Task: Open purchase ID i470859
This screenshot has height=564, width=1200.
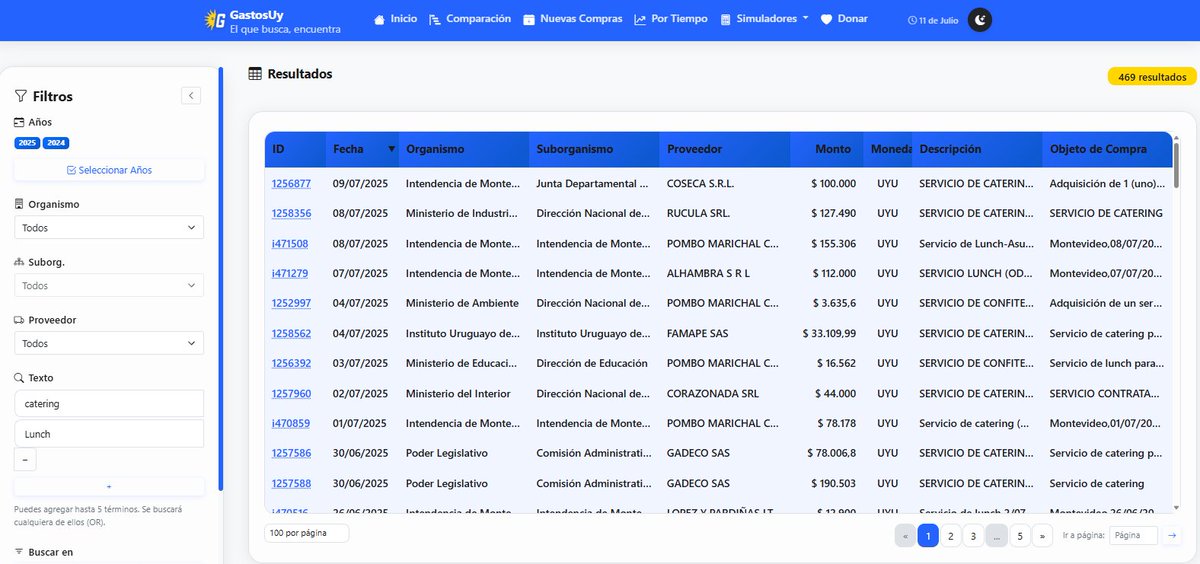Action: (290, 423)
